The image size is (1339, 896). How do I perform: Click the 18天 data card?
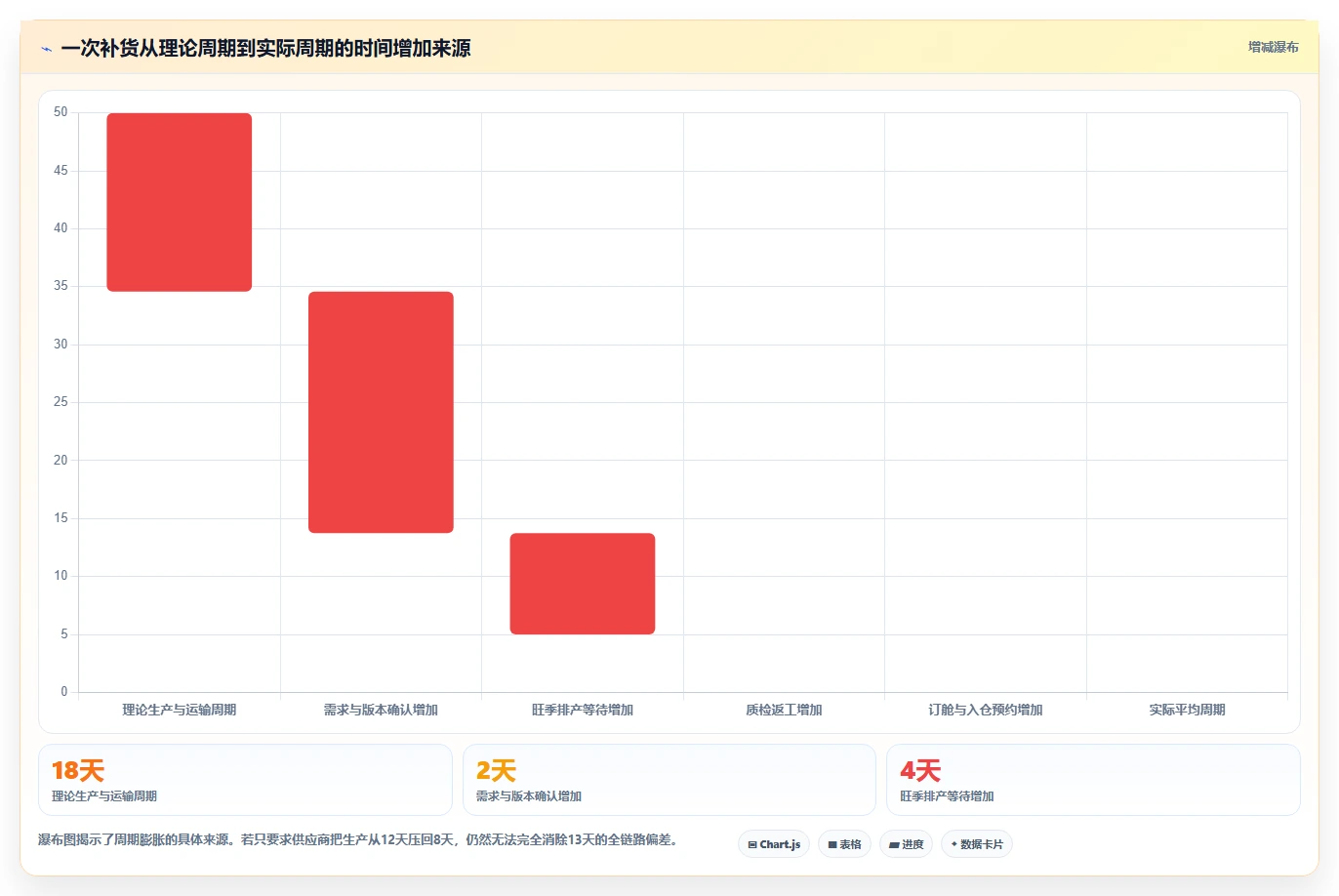pyautogui.click(x=245, y=780)
